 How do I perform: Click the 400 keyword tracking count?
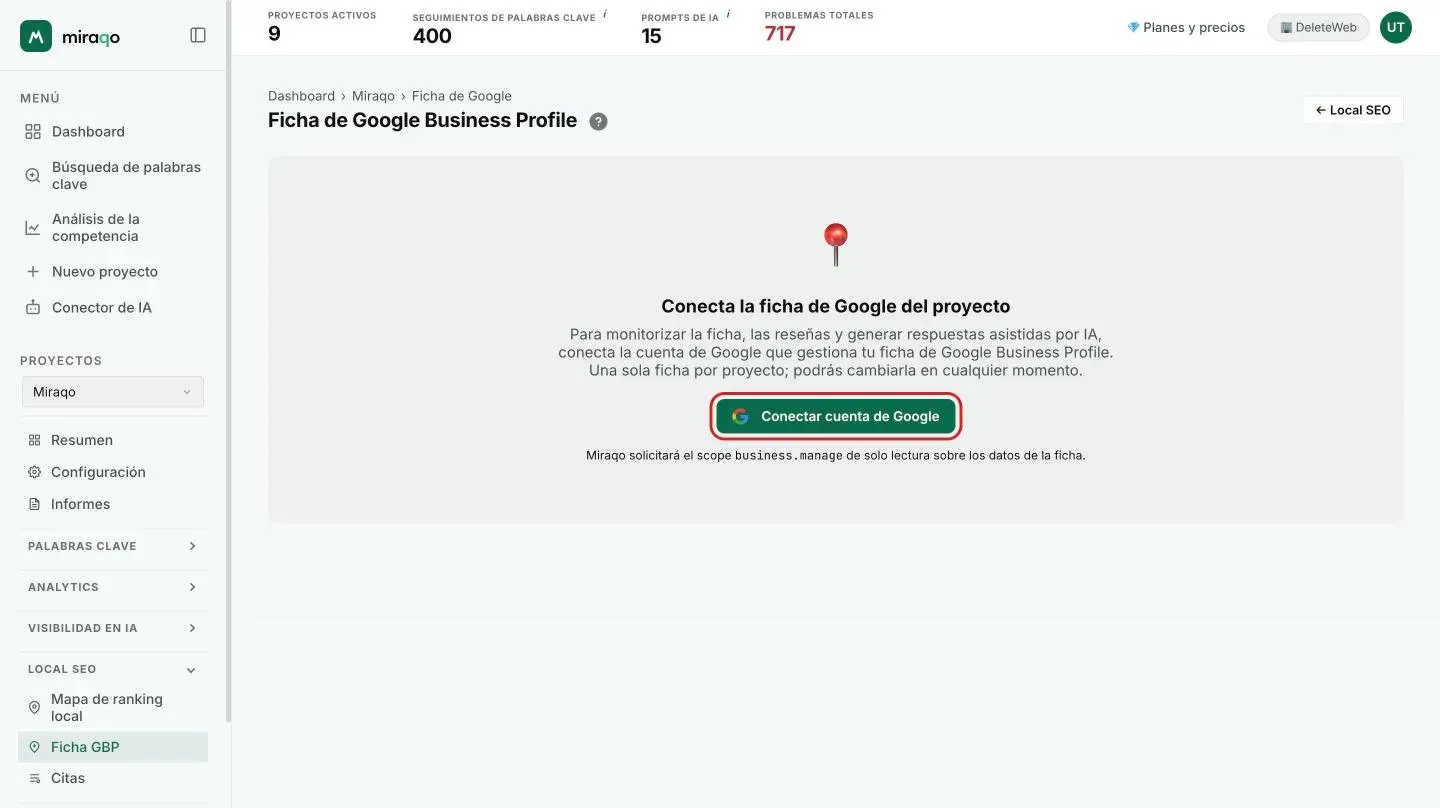tap(432, 36)
